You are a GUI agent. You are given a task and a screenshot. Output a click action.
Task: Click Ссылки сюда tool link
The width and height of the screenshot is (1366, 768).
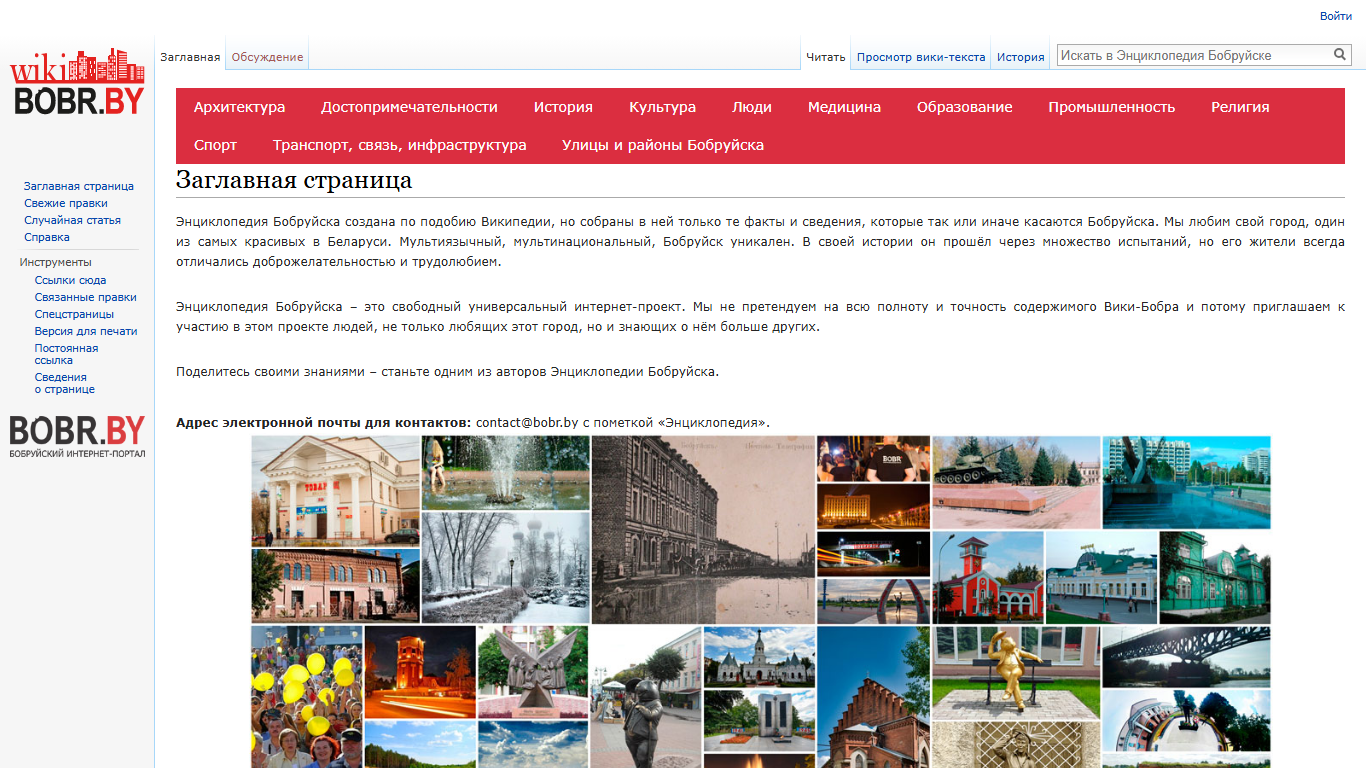point(70,280)
